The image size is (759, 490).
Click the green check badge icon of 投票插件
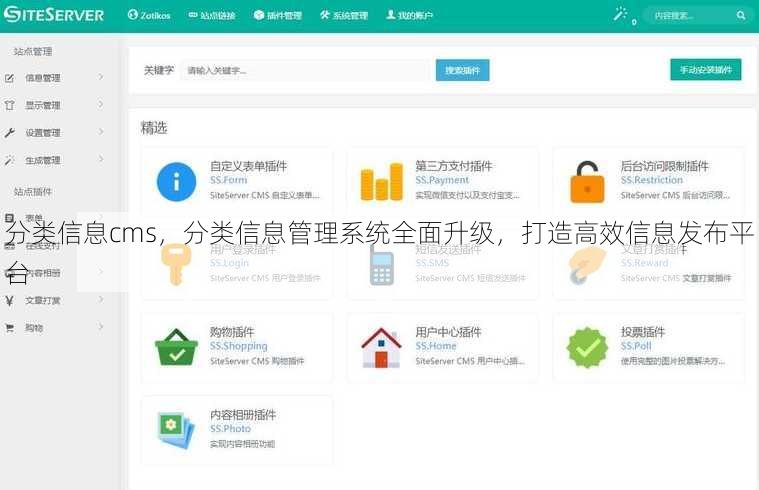click(x=587, y=347)
